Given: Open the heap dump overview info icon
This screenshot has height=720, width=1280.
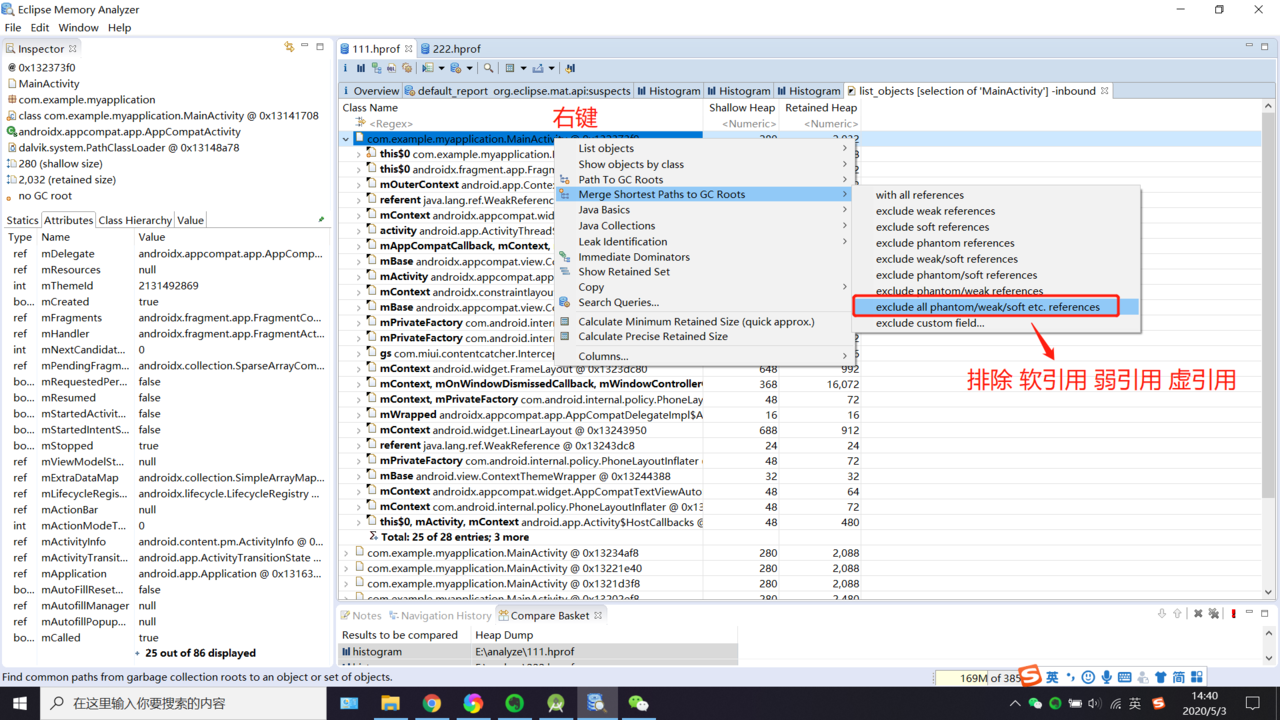Looking at the screenshot, I should (x=345, y=68).
